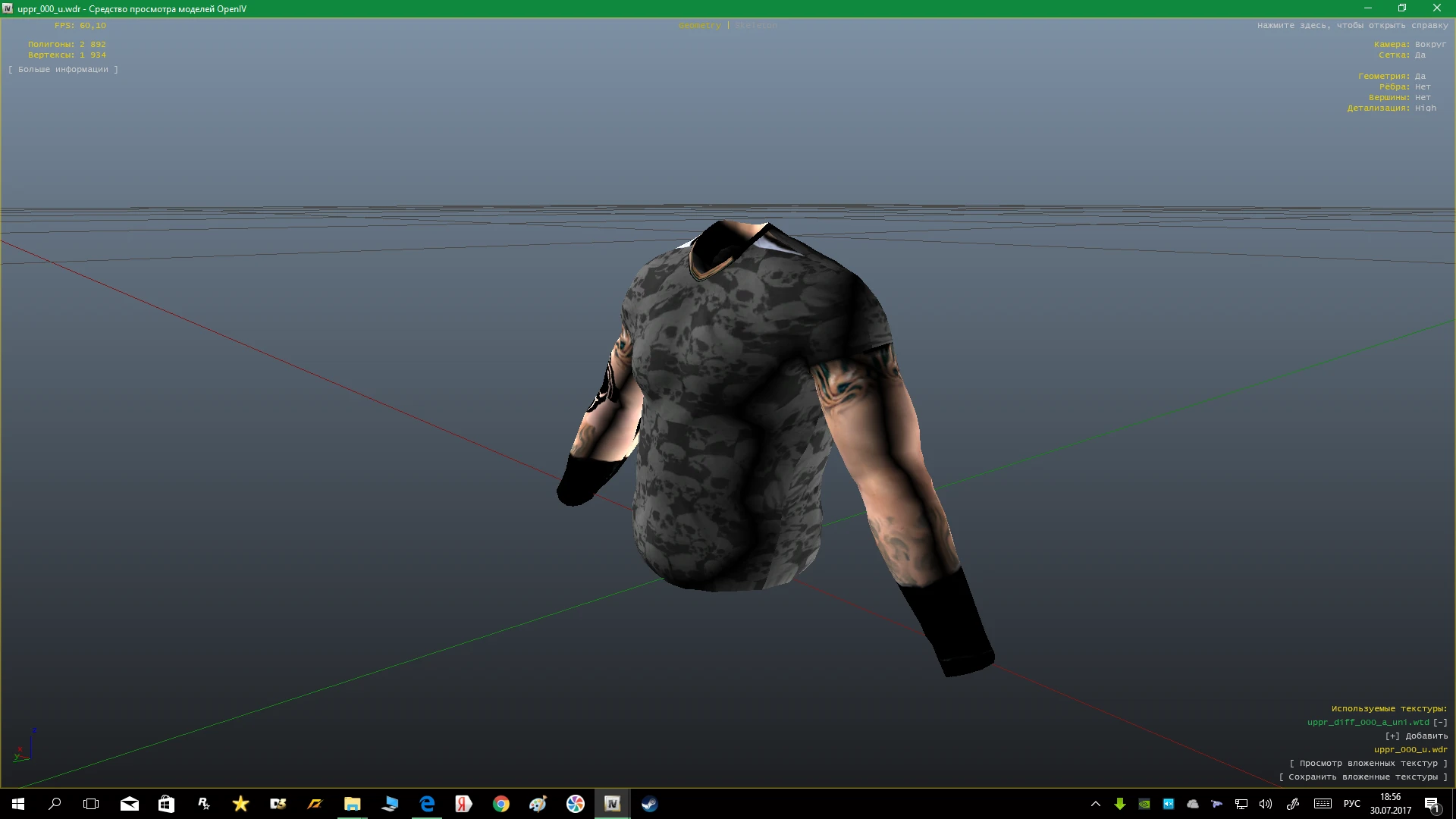1456x819 pixels.
Task: Click '[+] Добавить' to add a texture
Action: pyautogui.click(x=1416, y=736)
